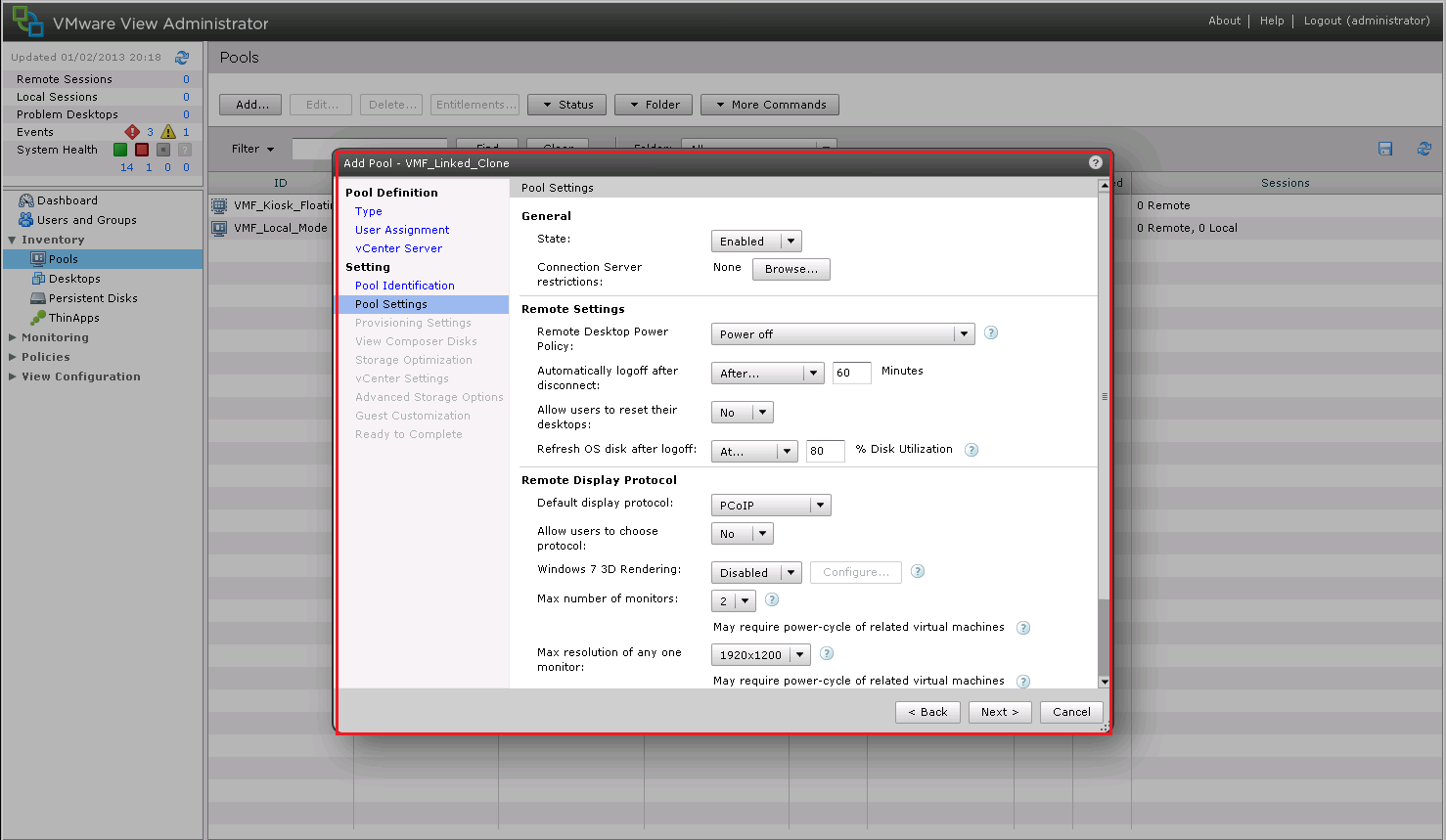
Task: Open the More Commands menu
Action: [769, 105]
